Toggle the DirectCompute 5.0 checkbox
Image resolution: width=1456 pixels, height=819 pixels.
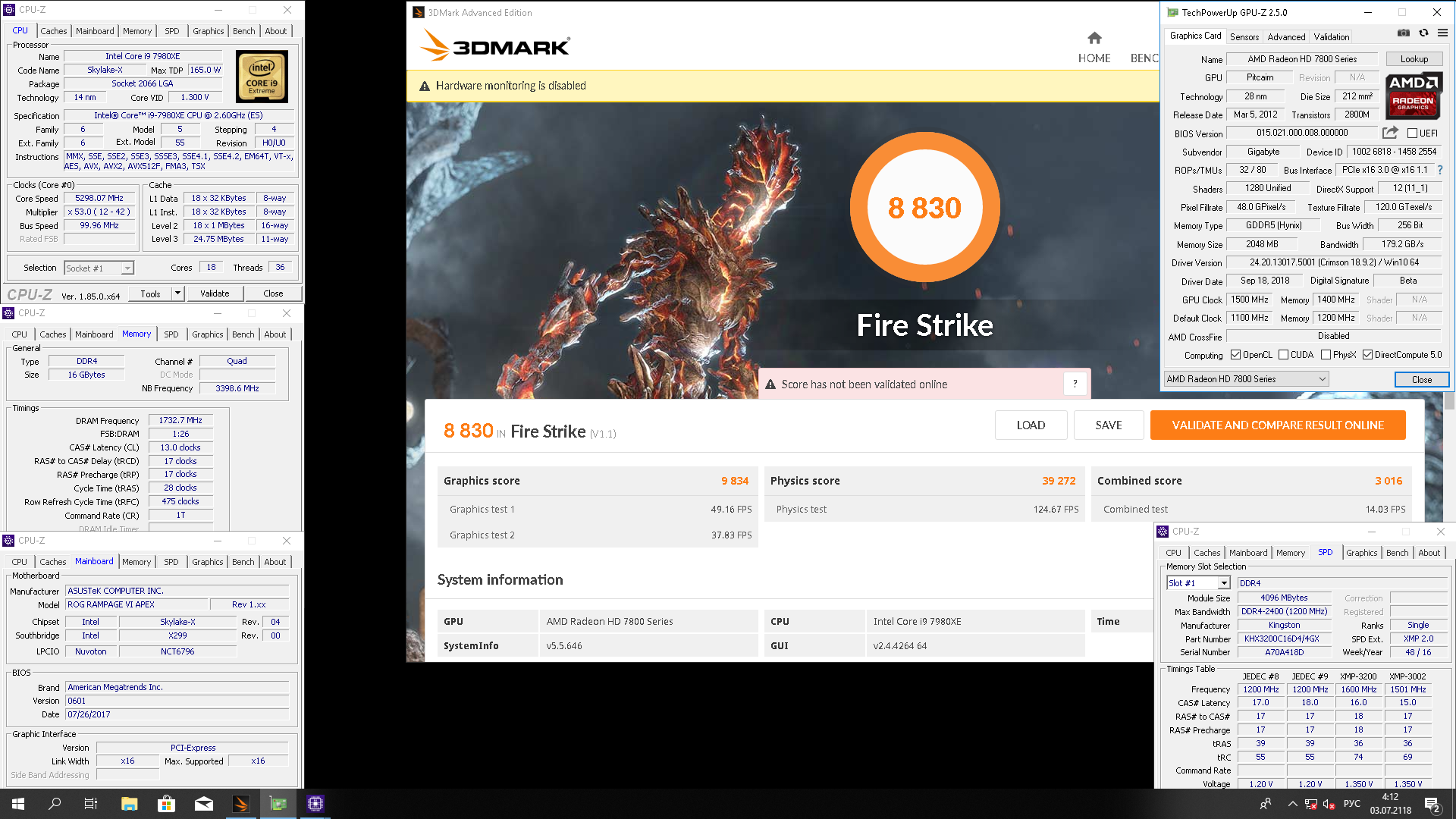1367,355
